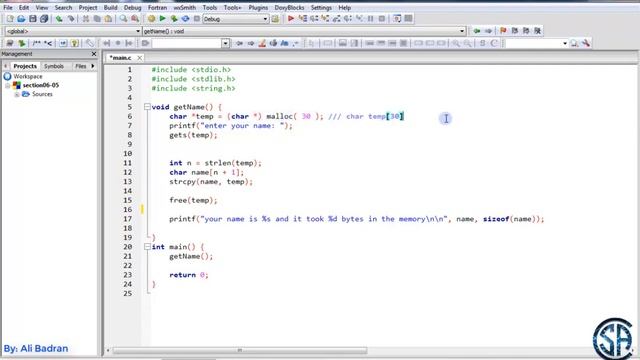The image size is (640, 360).
Task: Open the DoxyBlocks menu
Action: point(289,7)
